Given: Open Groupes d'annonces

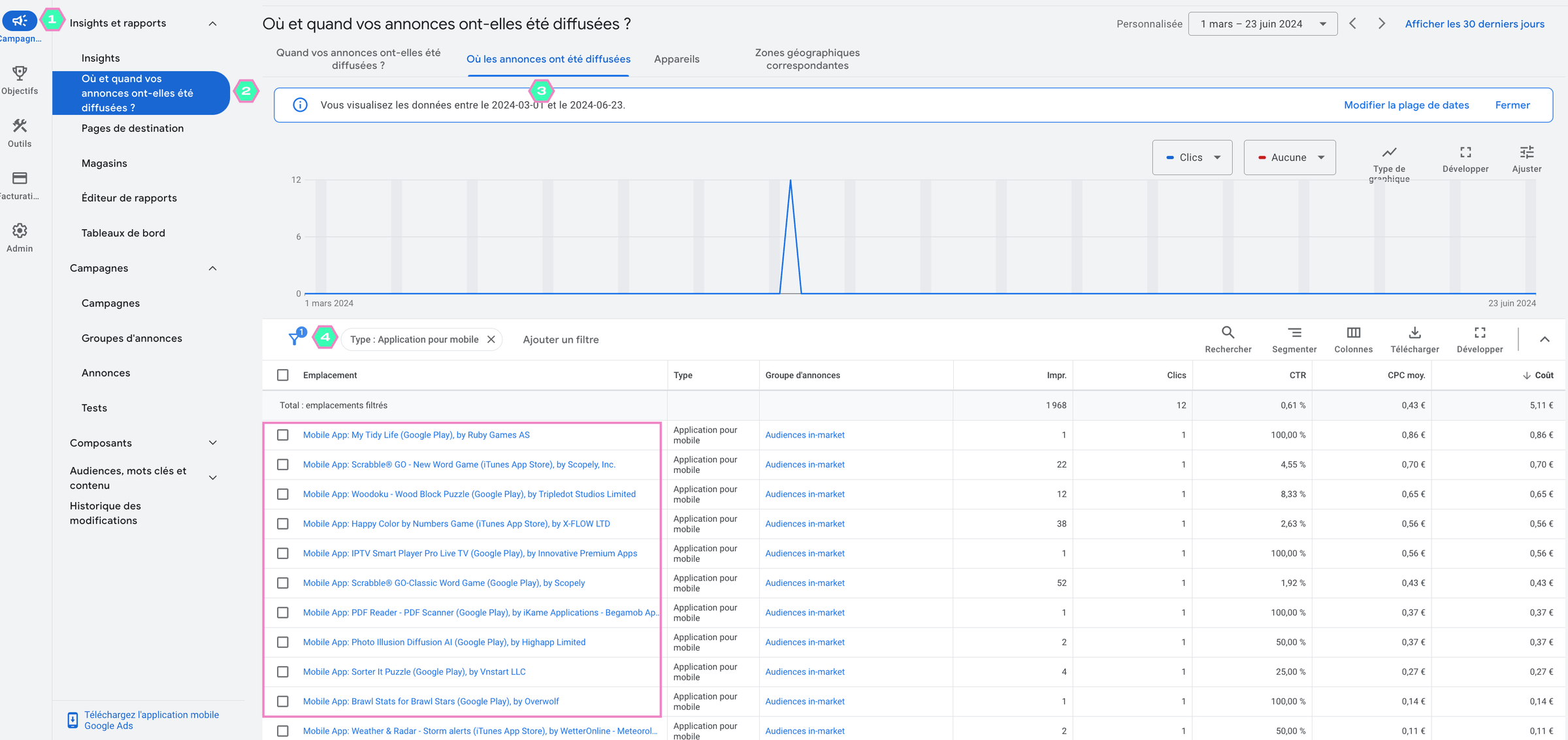Looking at the screenshot, I should pyautogui.click(x=132, y=338).
